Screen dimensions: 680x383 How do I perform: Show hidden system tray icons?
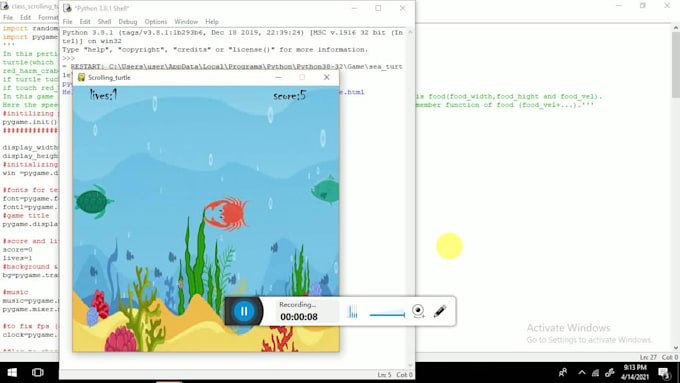[x=582, y=373]
